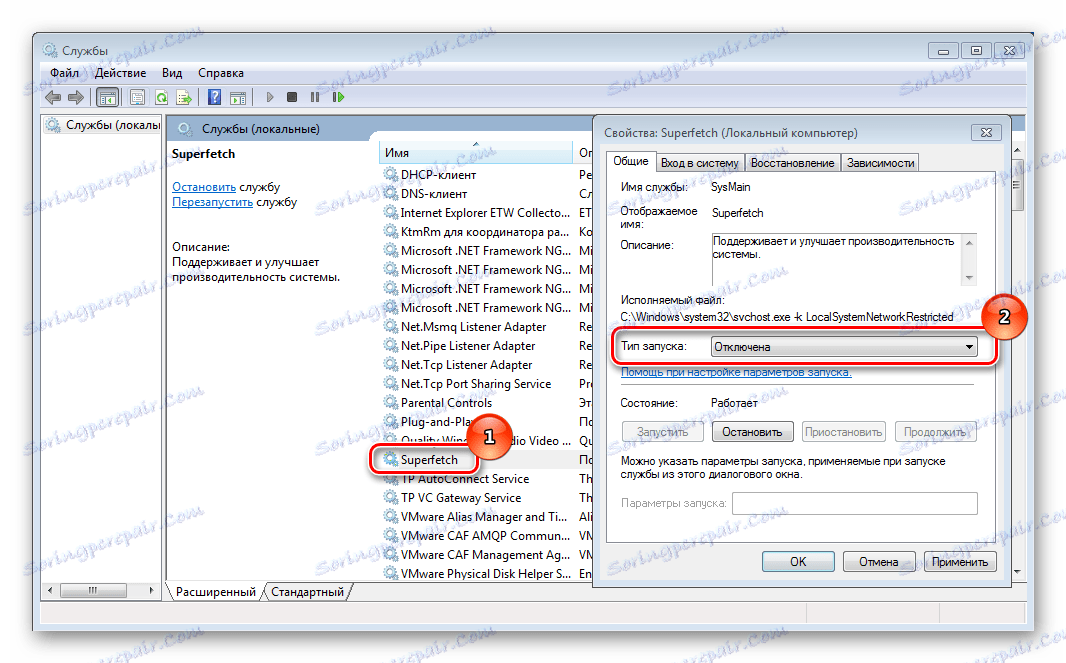
Task: Click left pane horizontal scrollbar right arrow
Action: [152, 590]
